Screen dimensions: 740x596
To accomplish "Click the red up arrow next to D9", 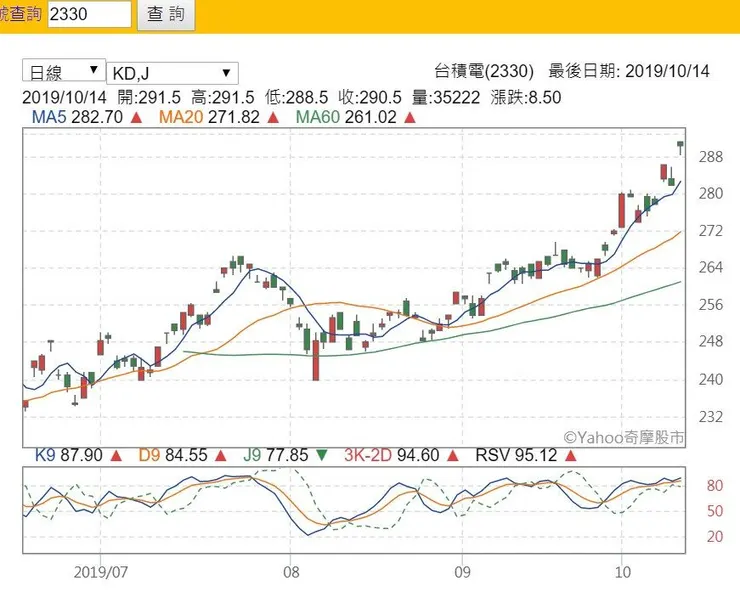I will click(220, 456).
